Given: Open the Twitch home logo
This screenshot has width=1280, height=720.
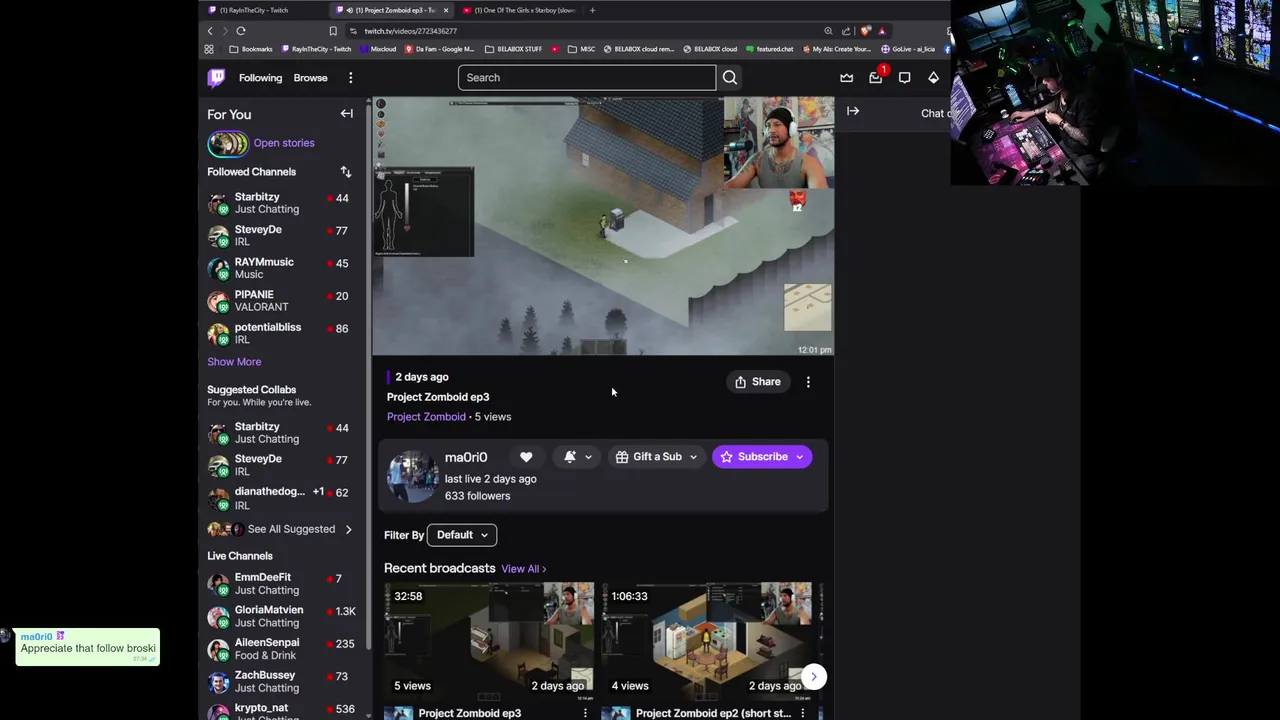Looking at the screenshot, I should pos(216,77).
